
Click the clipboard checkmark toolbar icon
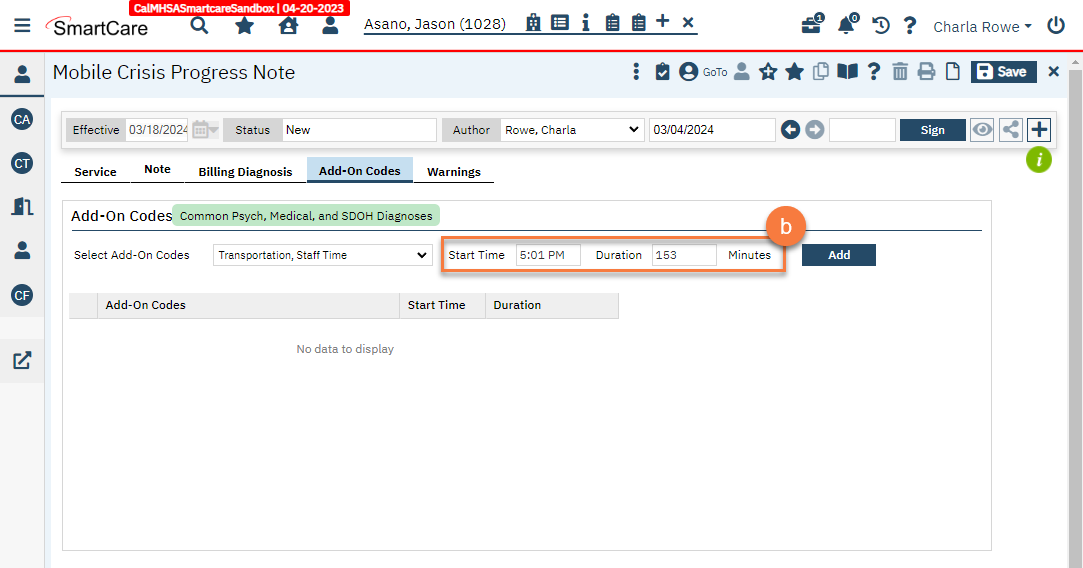tap(662, 71)
